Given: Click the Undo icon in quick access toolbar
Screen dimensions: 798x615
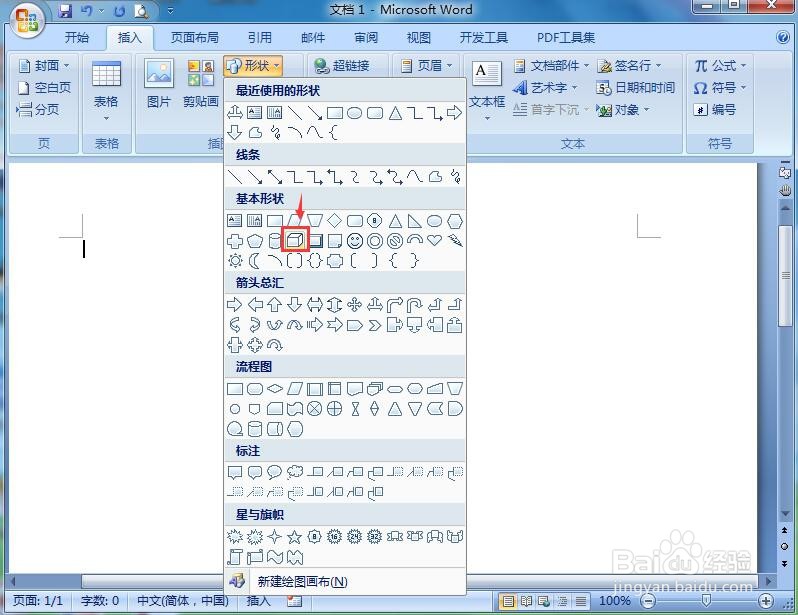Looking at the screenshot, I should click(x=87, y=11).
